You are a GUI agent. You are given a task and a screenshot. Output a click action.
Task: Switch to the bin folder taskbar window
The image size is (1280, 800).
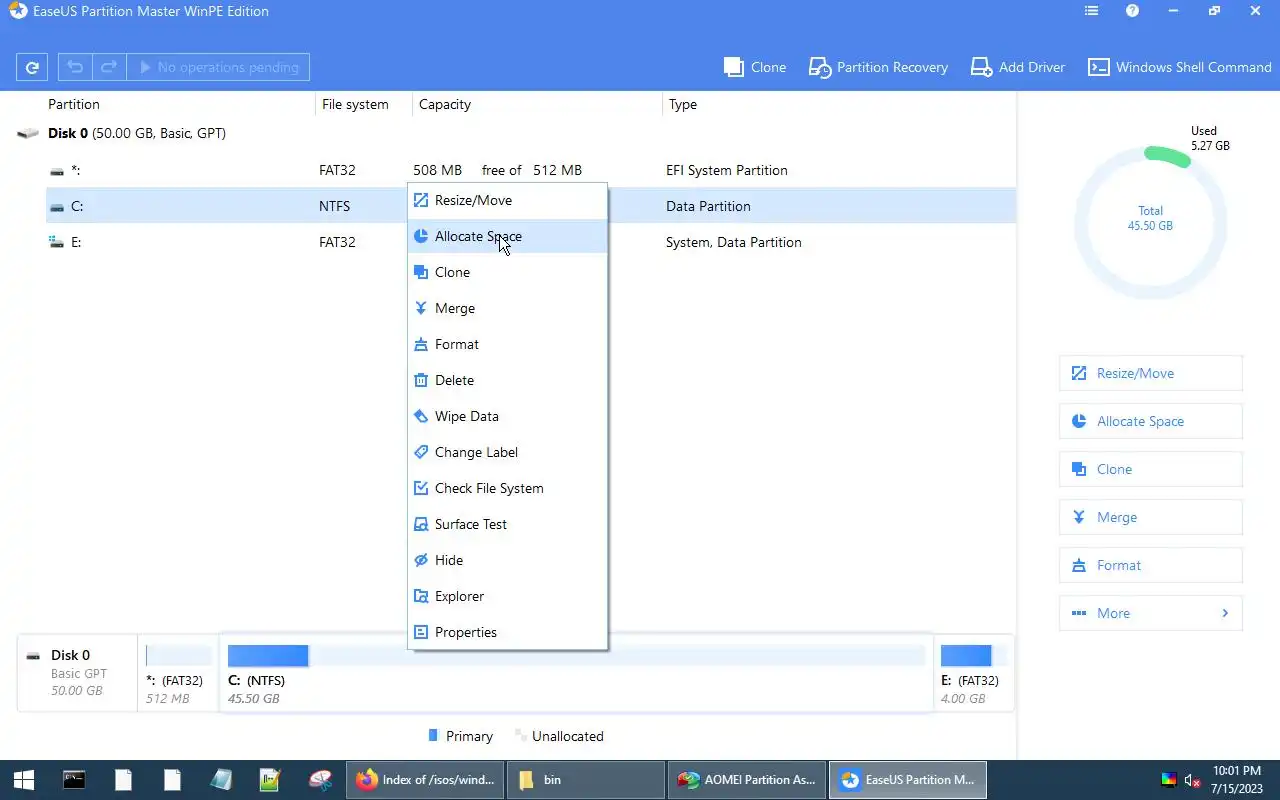coord(585,780)
